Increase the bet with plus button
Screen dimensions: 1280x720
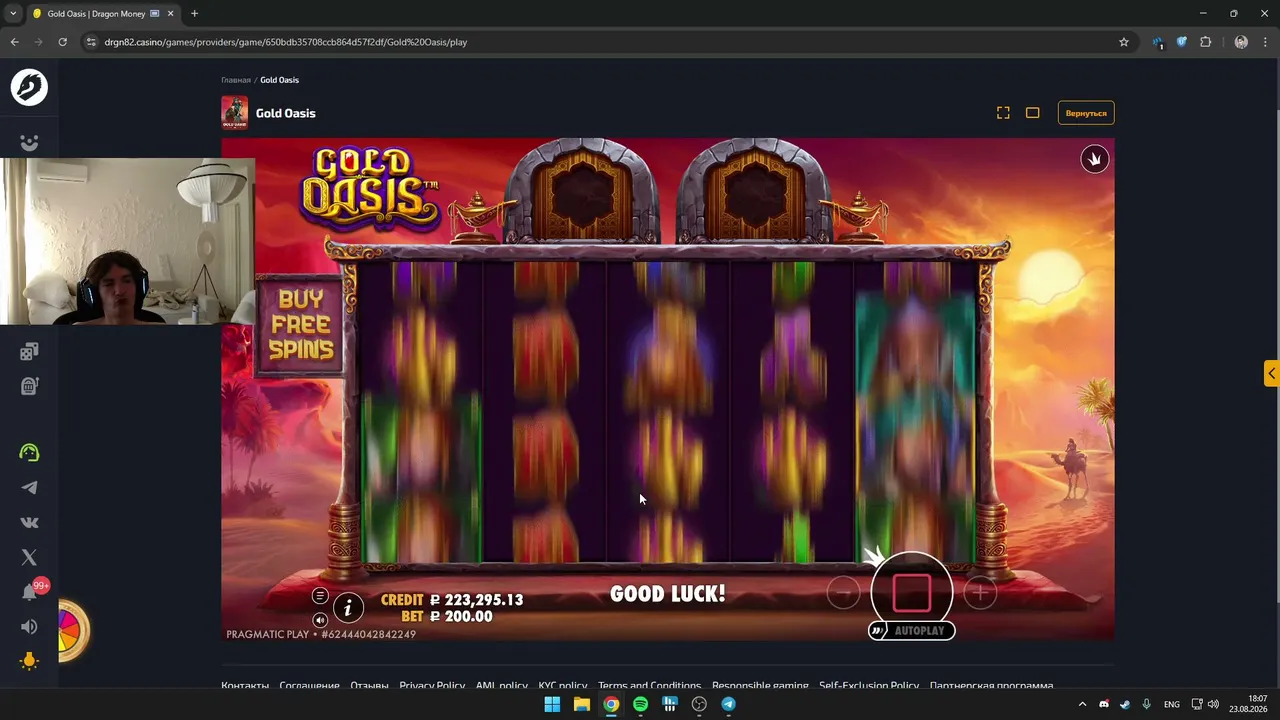980,593
